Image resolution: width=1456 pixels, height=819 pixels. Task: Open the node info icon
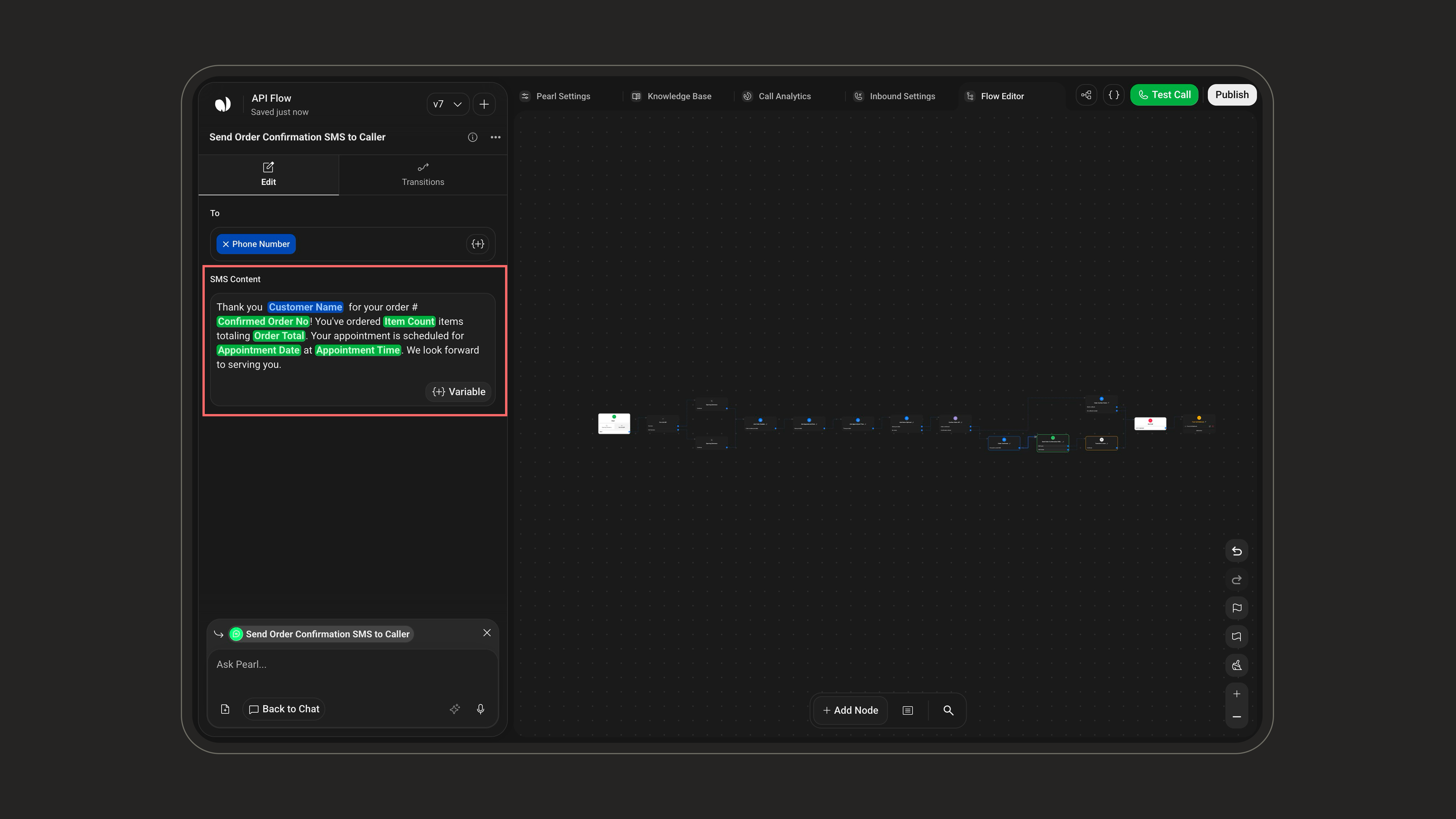(x=473, y=137)
